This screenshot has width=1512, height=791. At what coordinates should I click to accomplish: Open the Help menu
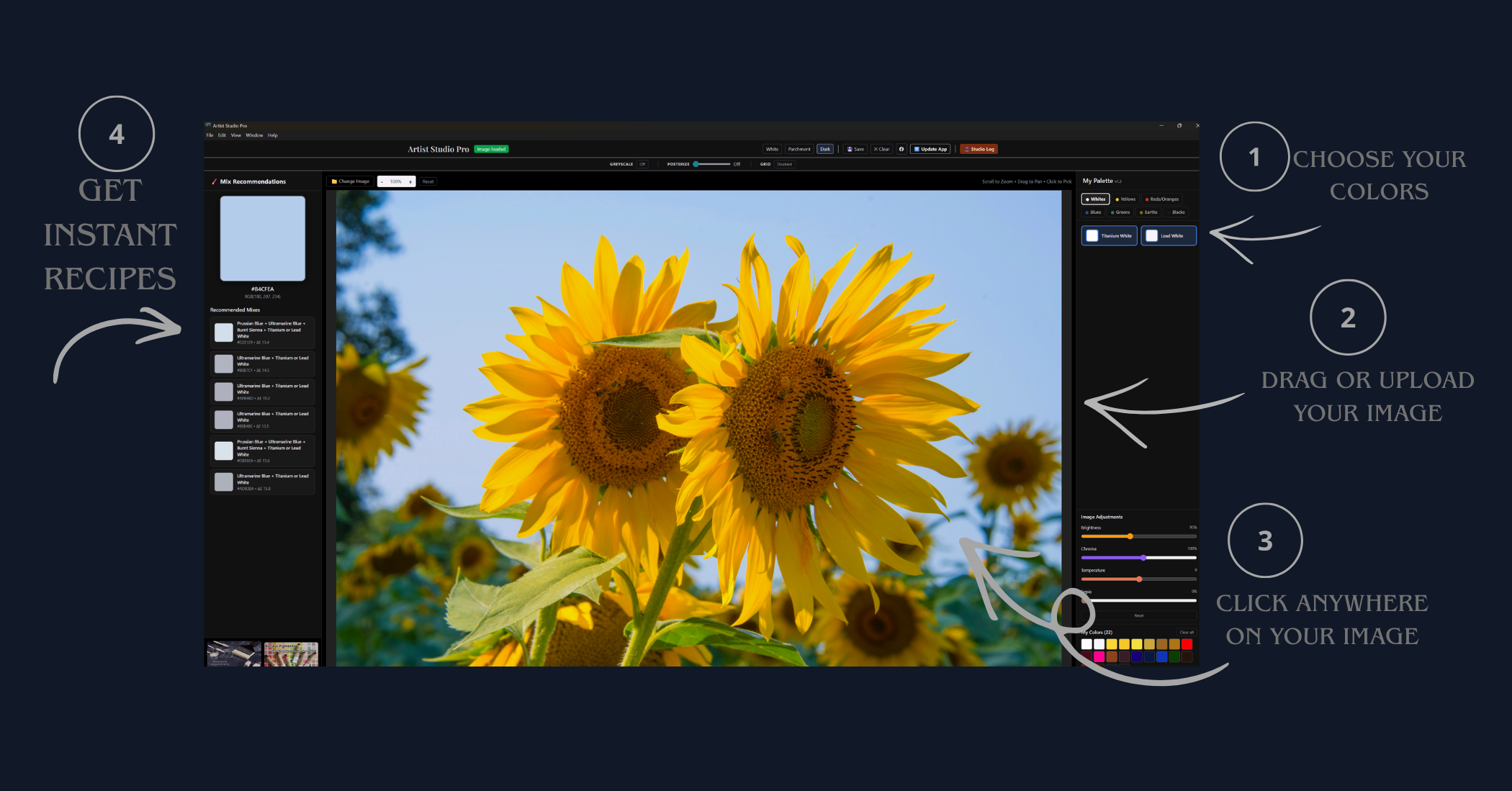point(272,135)
